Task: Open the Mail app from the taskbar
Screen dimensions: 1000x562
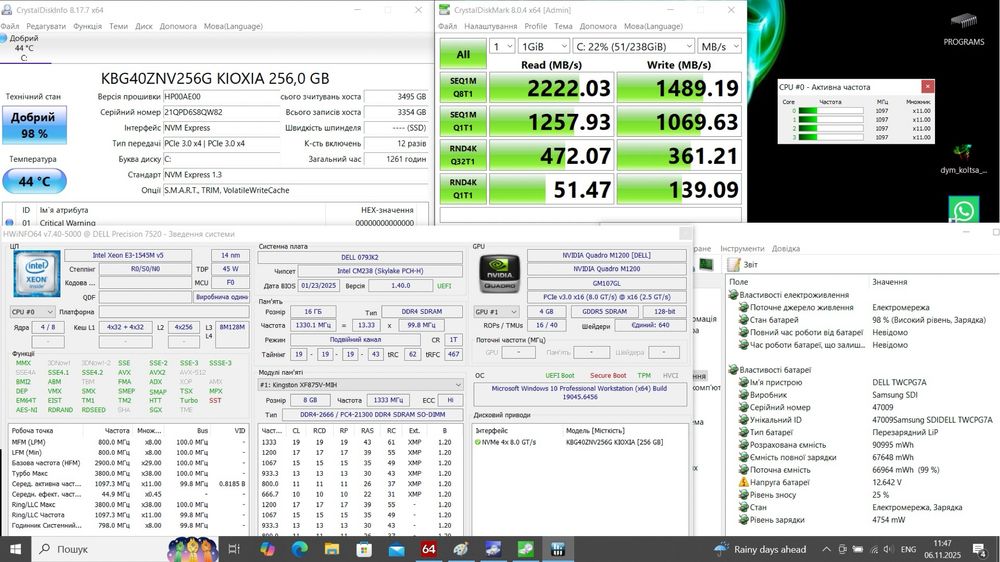Action: (396, 549)
